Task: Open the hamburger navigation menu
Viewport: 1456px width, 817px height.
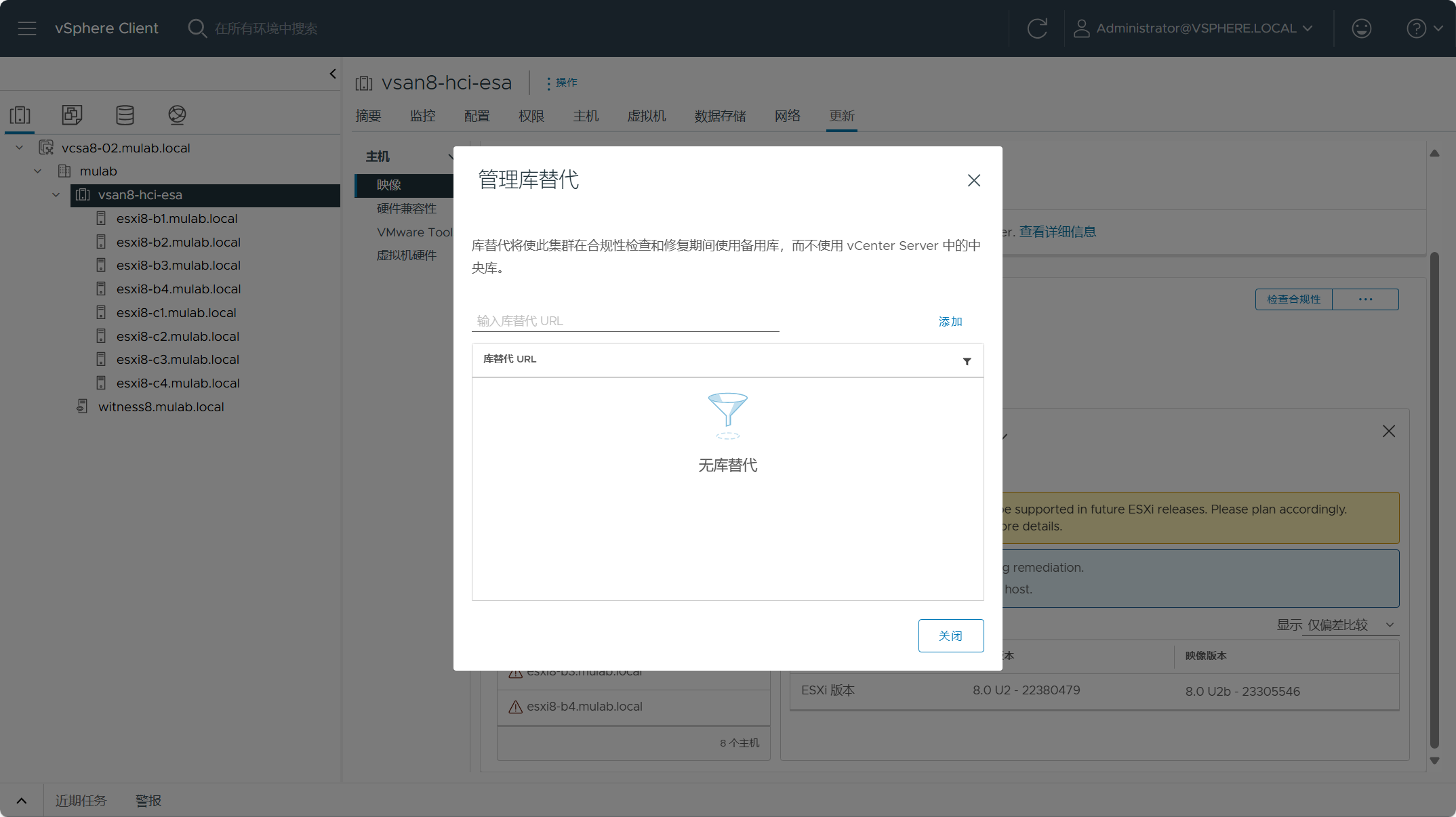Action: pyautogui.click(x=27, y=28)
